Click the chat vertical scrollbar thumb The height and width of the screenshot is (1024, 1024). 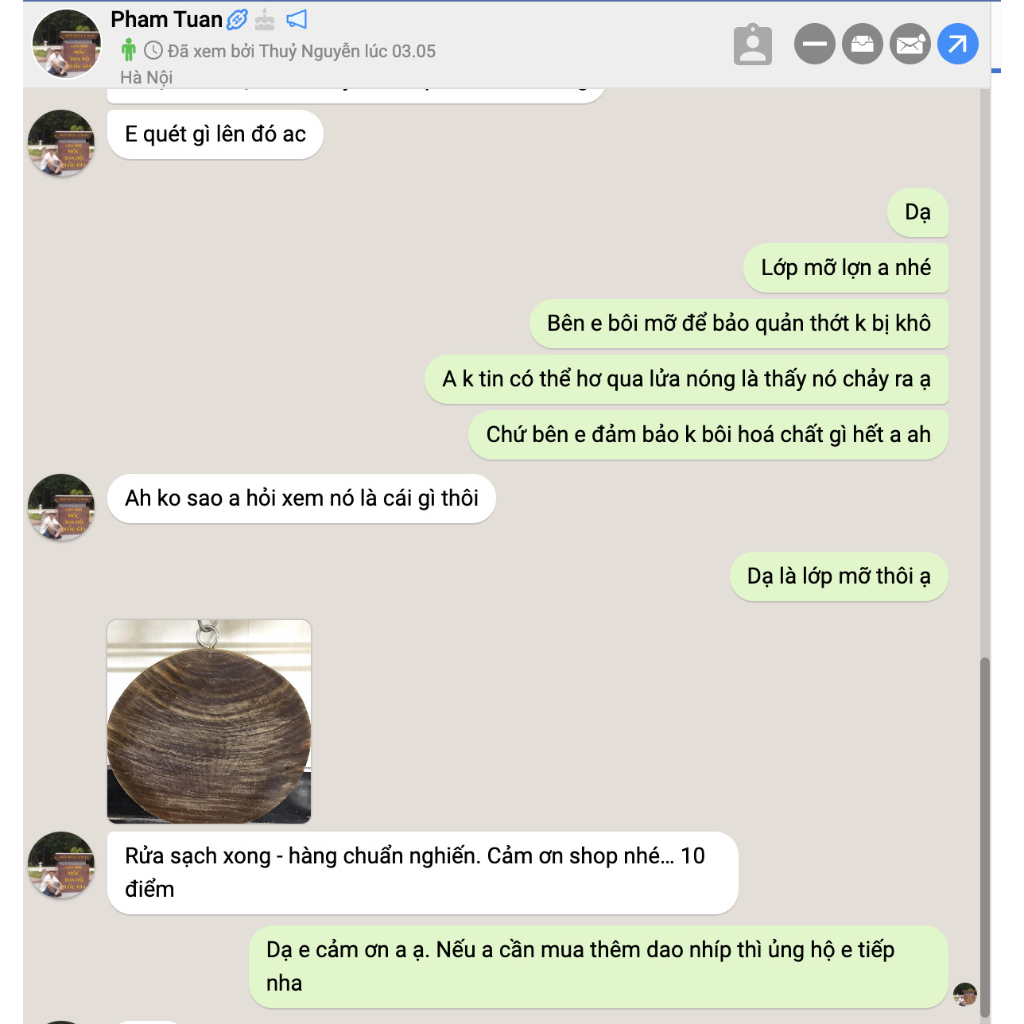point(985,837)
